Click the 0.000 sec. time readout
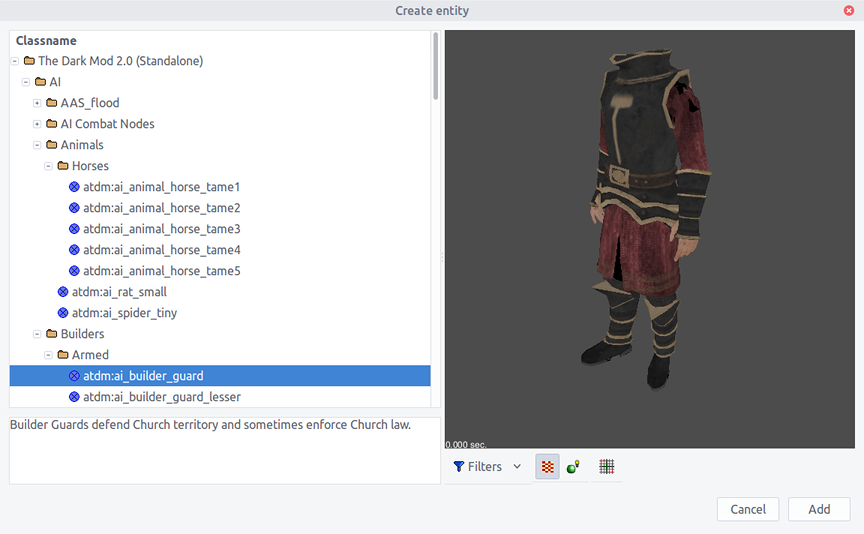The width and height of the screenshot is (864, 534). 466,444
